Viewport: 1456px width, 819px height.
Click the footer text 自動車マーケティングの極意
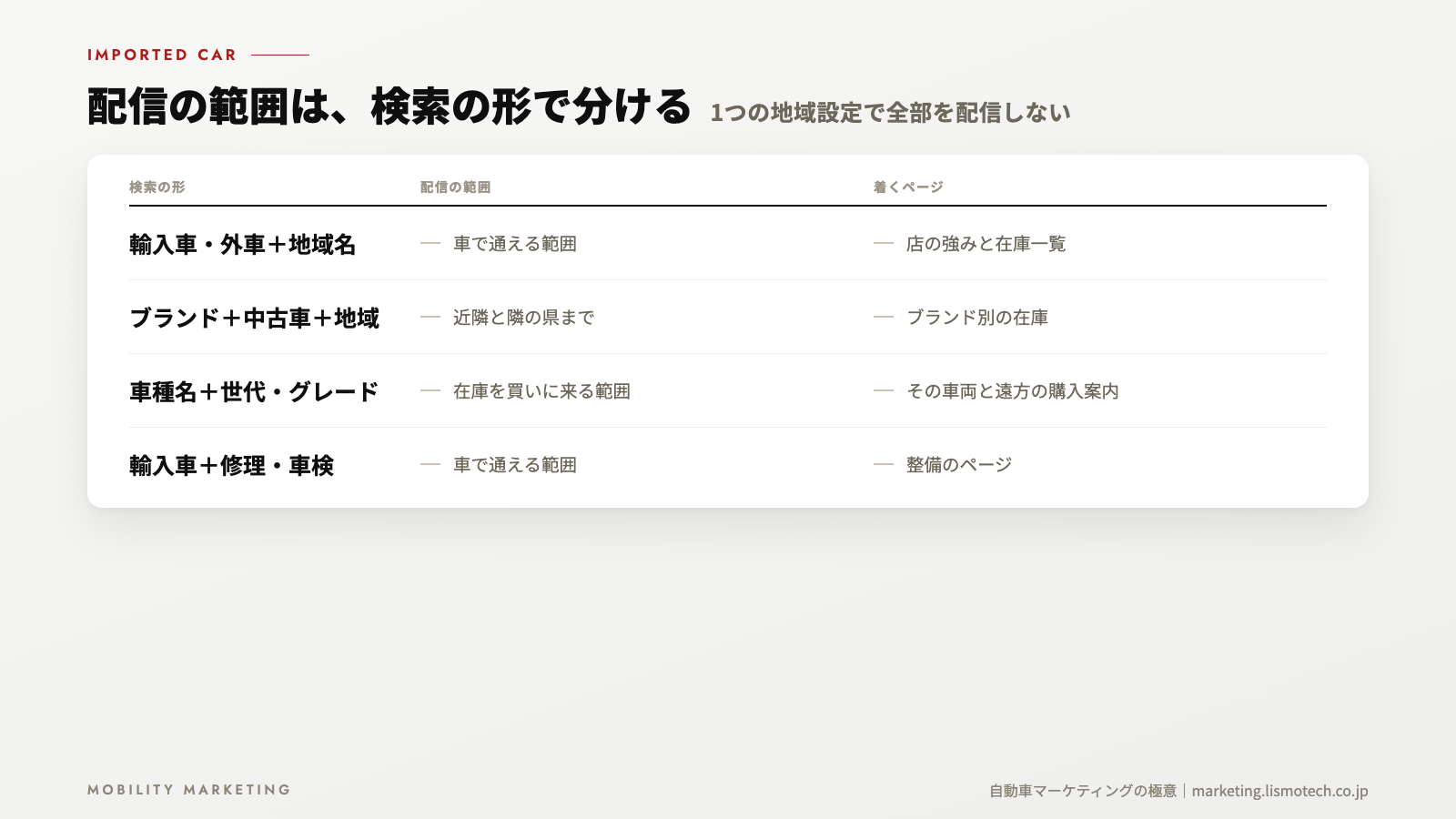click(1083, 791)
